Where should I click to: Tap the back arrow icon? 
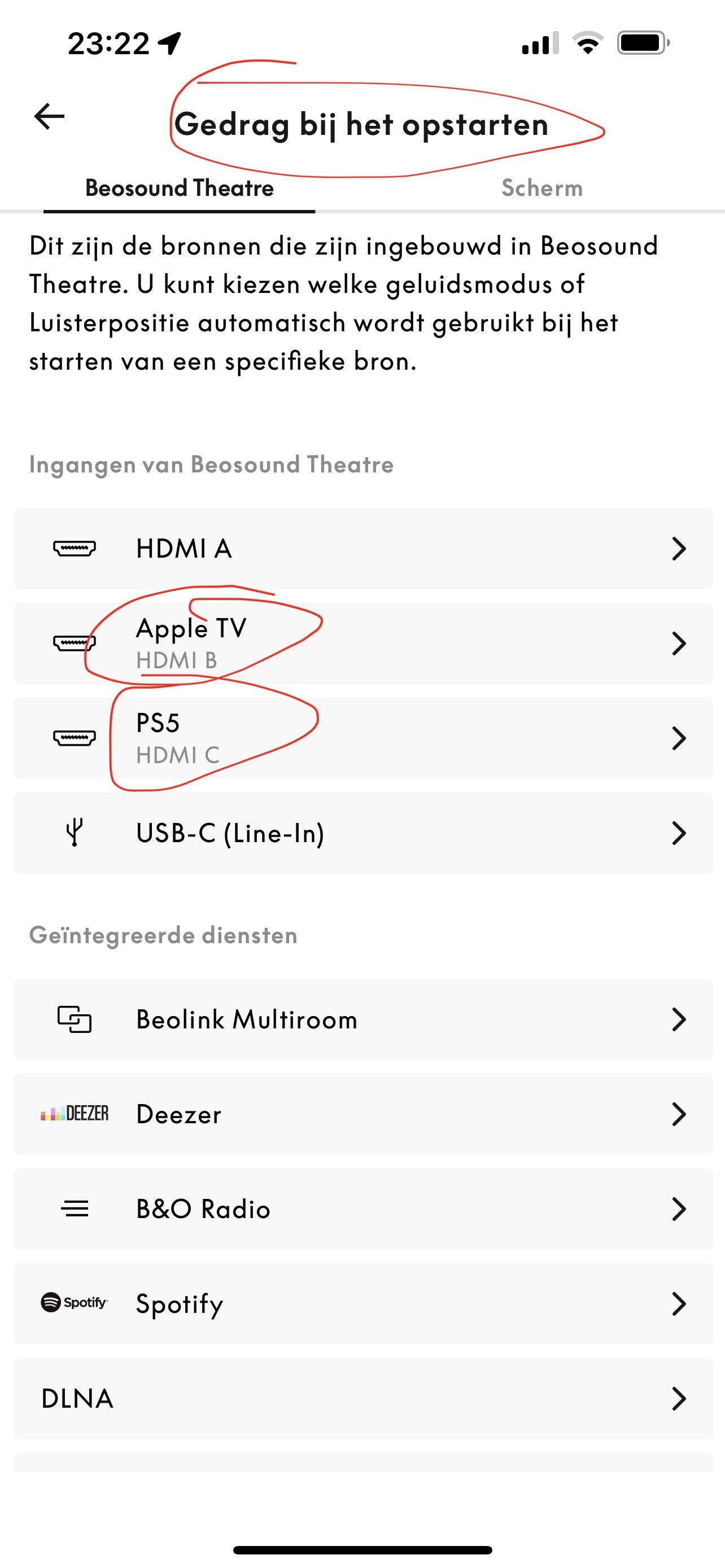[x=49, y=116]
